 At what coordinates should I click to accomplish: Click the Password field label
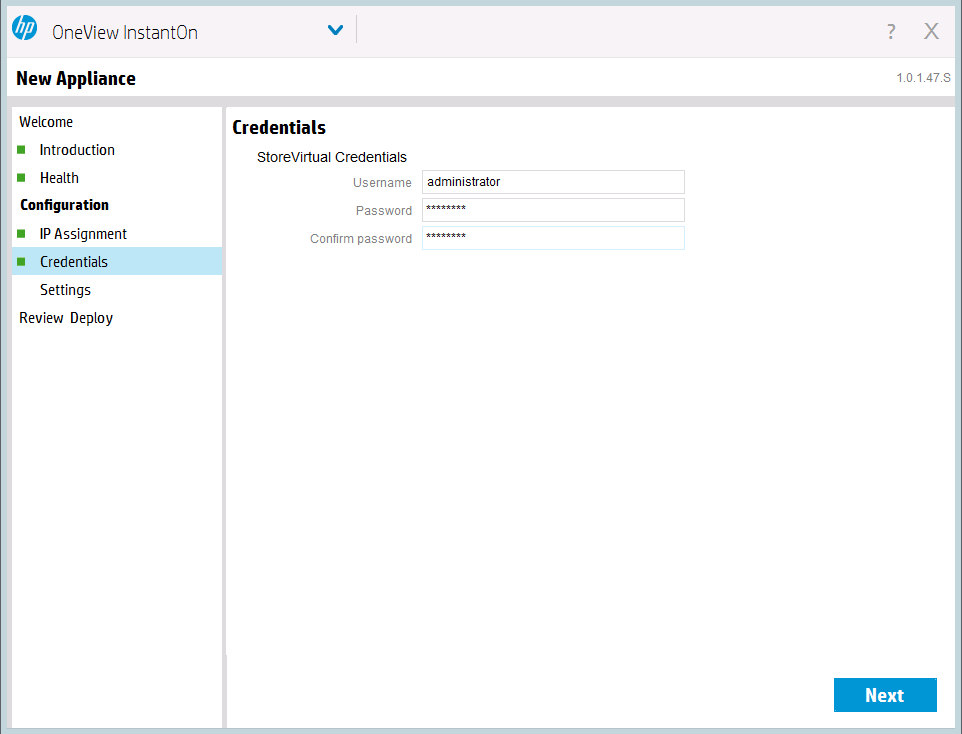384,211
